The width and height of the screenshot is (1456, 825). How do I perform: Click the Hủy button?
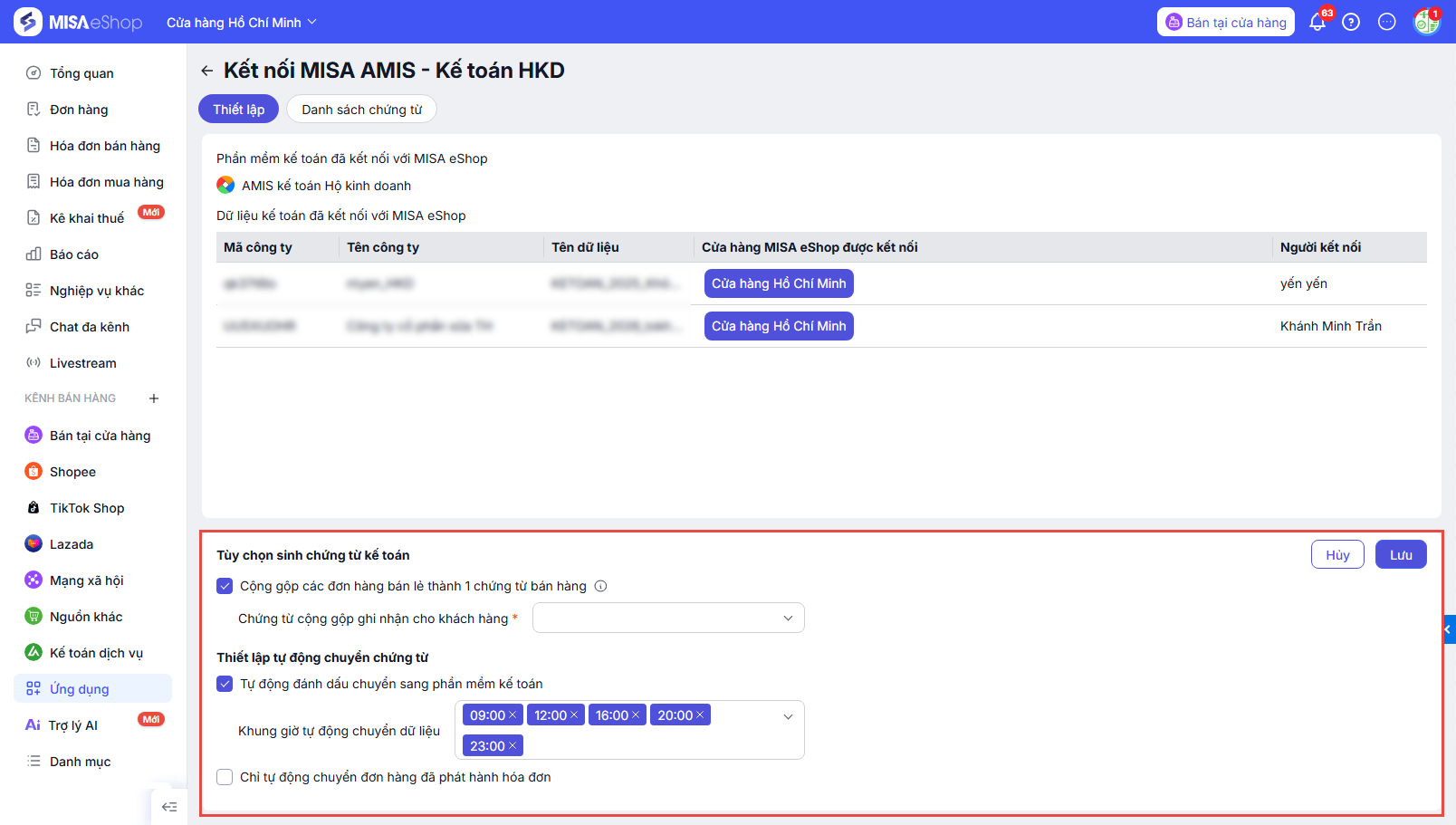1337,555
